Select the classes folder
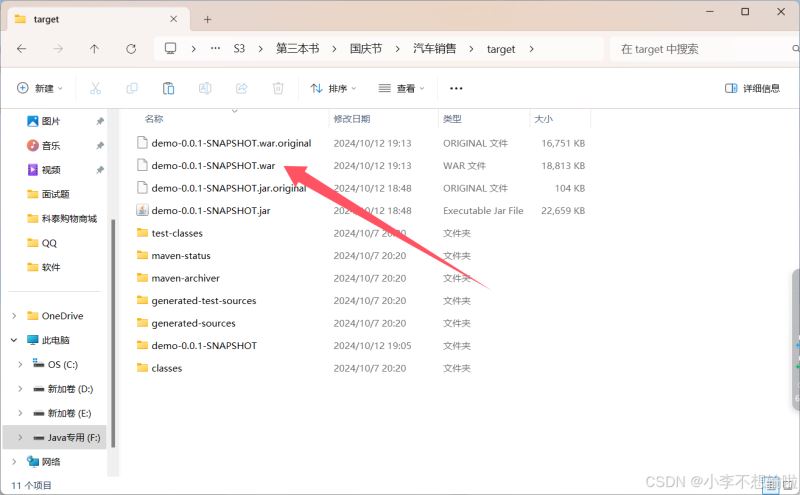 166,368
